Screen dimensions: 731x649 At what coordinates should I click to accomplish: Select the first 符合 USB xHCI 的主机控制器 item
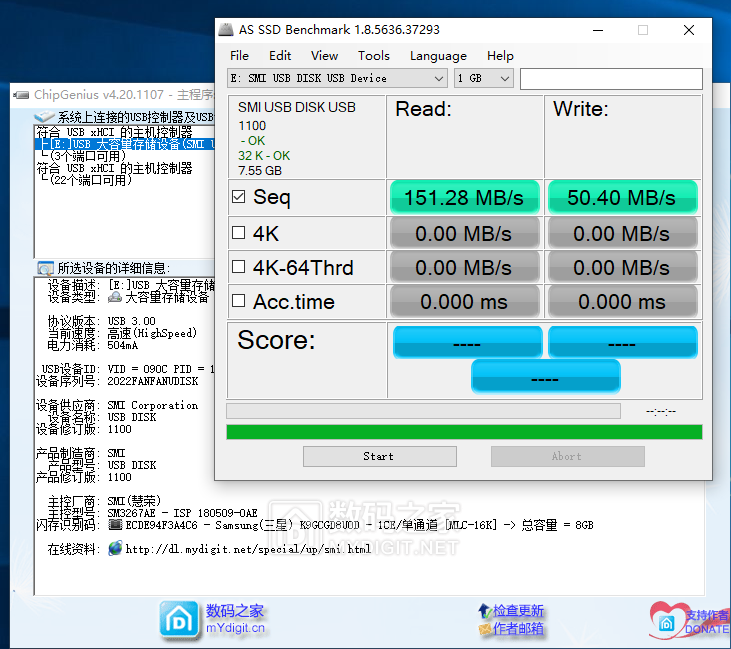114,132
